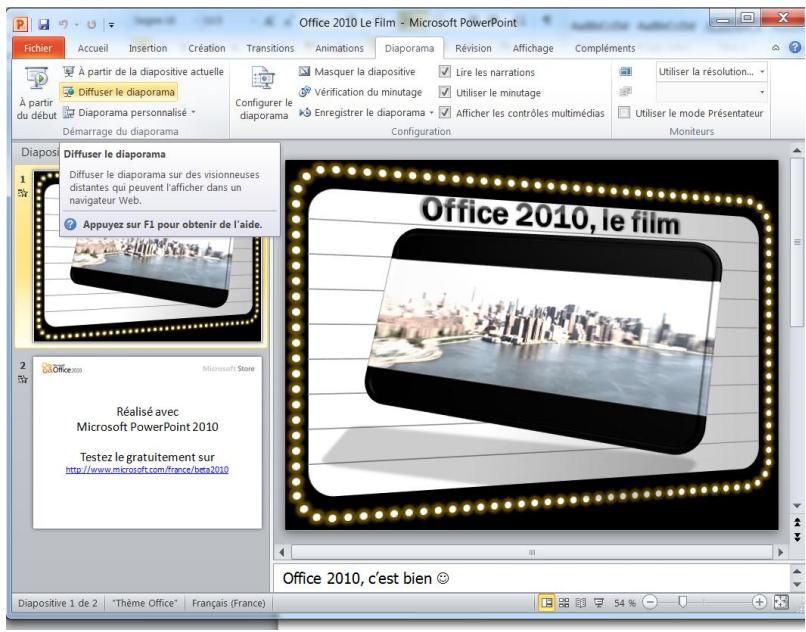
Task: Undo the last action with the Undo arrow
Action: (64, 24)
